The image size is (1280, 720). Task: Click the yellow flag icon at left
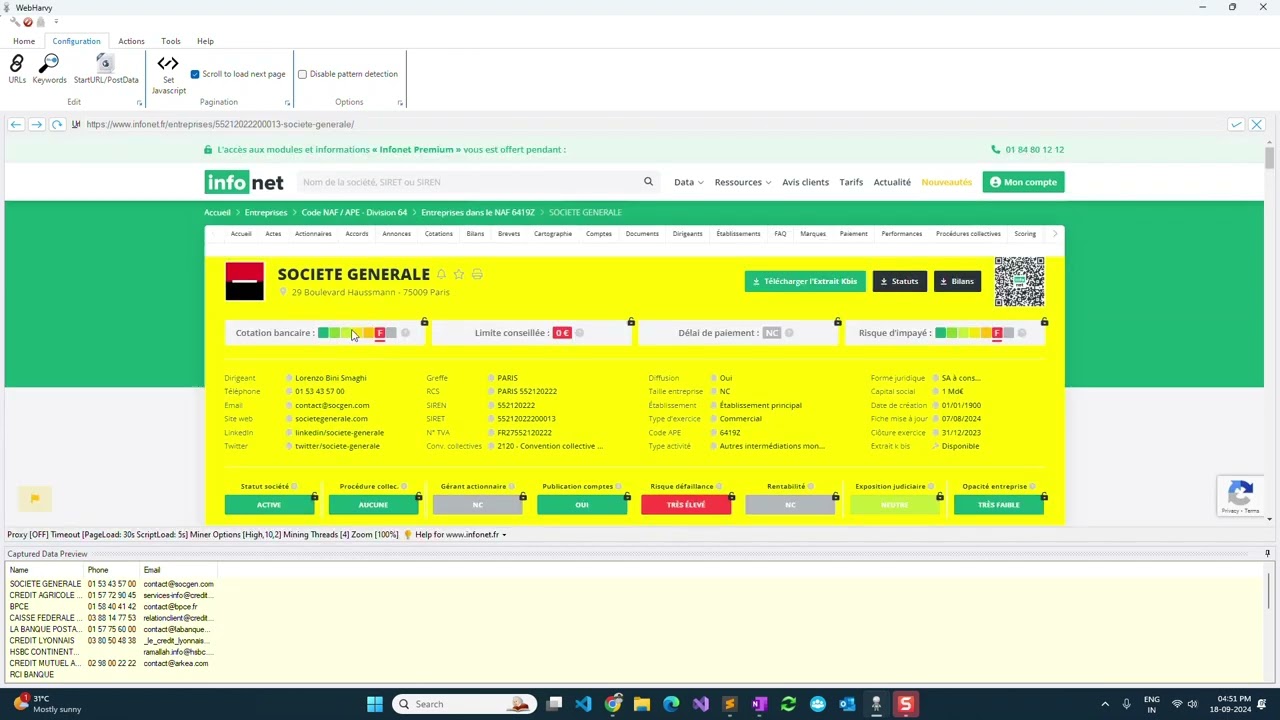(x=35, y=498)
